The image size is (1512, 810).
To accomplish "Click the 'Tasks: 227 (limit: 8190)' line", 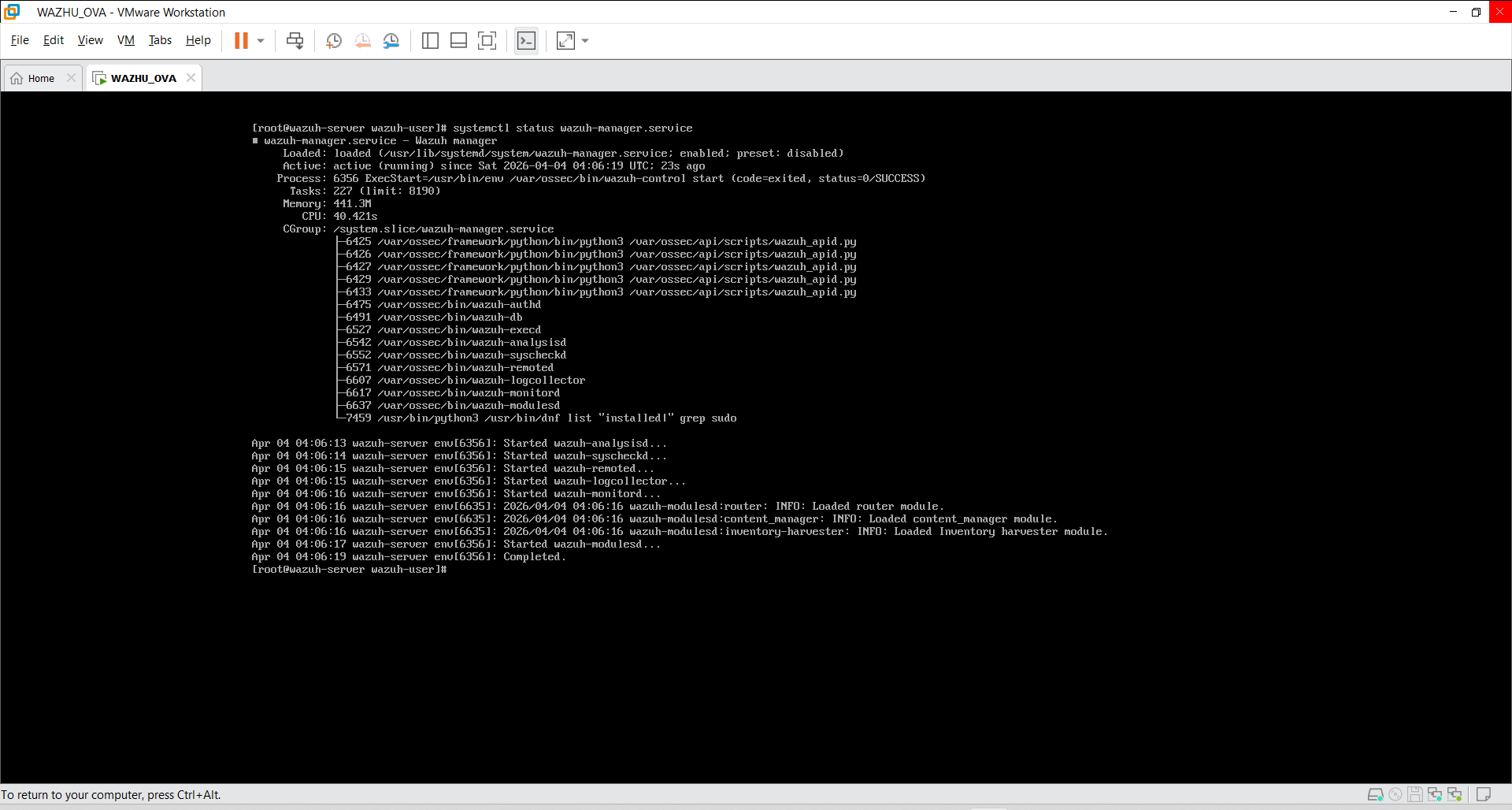I will (x=365, y=191).
